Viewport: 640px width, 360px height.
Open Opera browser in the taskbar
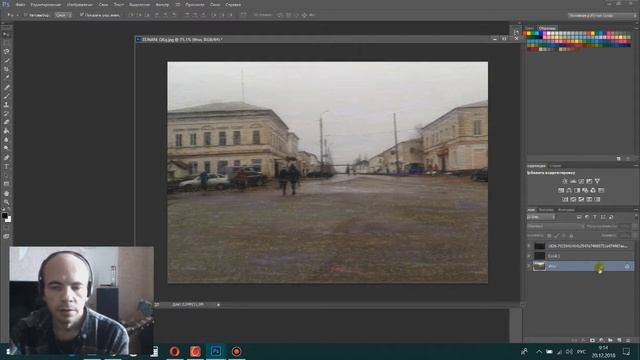[175, 351]
